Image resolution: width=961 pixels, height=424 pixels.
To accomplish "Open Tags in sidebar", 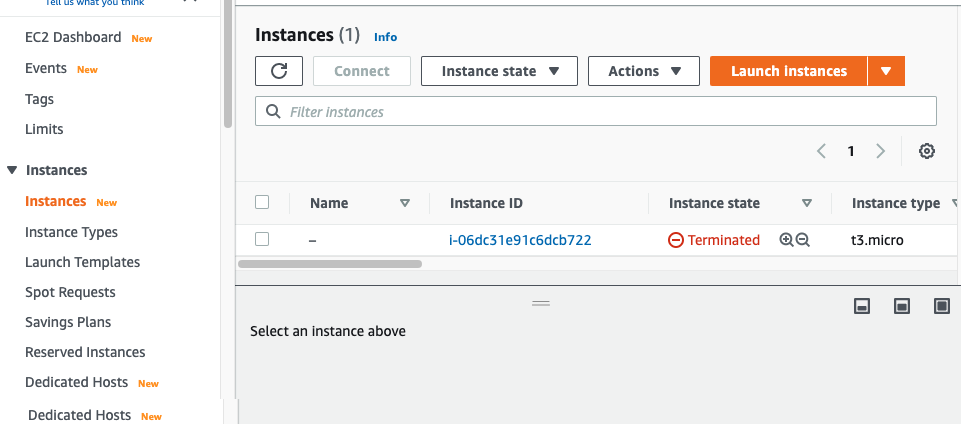I will [39, 99].
